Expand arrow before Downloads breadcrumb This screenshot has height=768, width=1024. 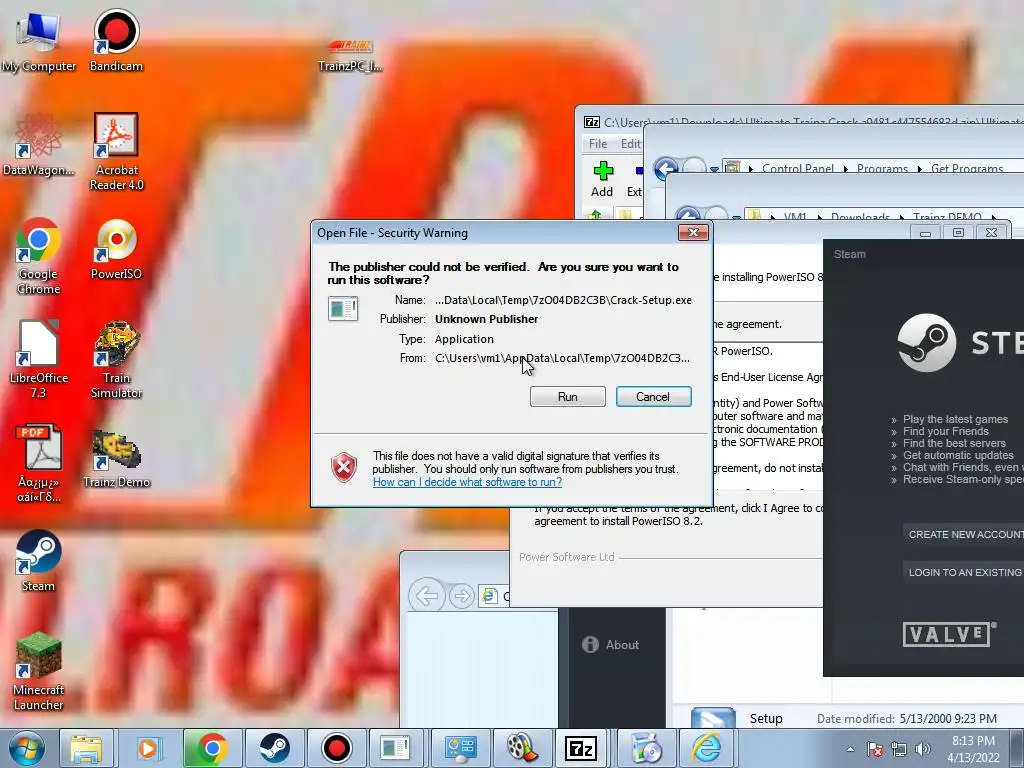click(819, 217)
